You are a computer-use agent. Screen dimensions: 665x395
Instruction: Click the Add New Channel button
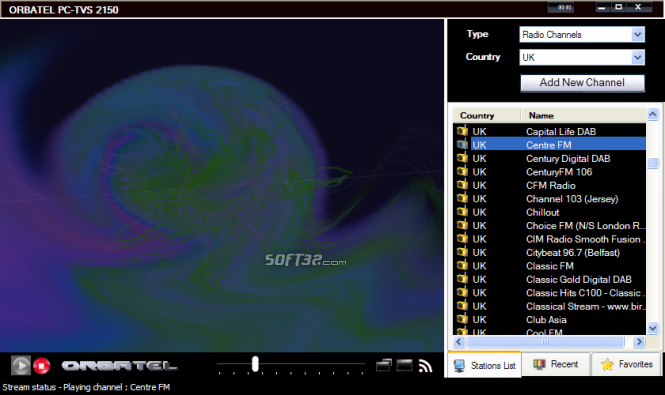582,83
